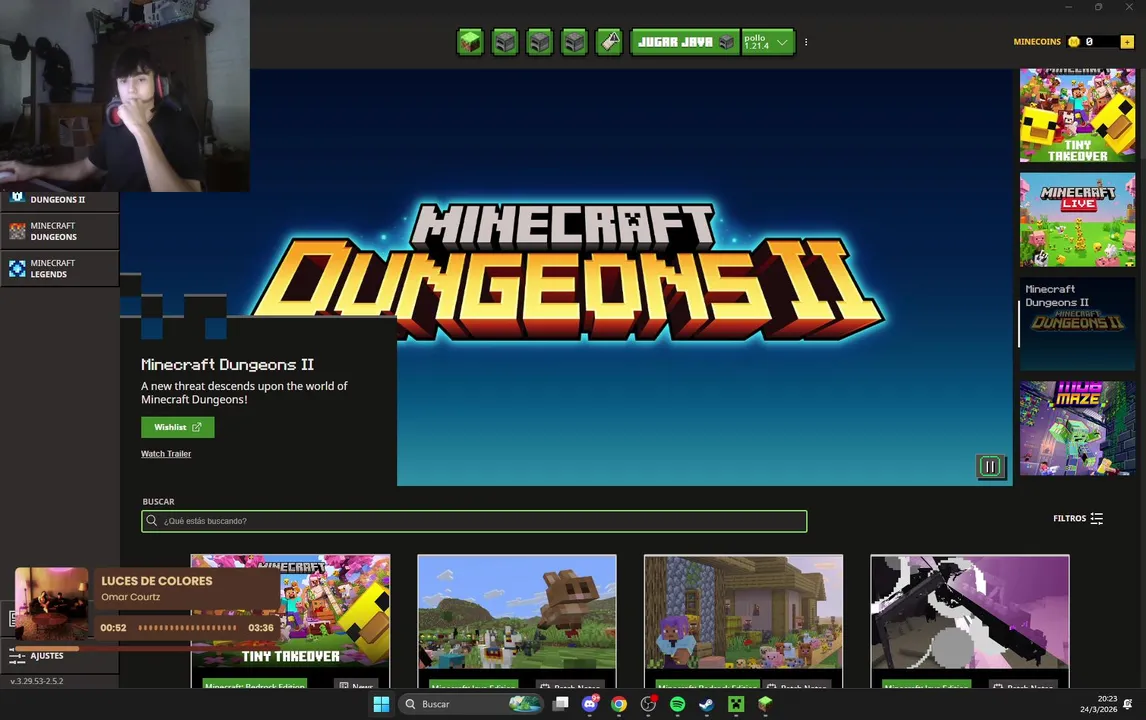Screen dimensions: 1146x720
Task: Click the Ajustes sliders icon
Action: 17,656
